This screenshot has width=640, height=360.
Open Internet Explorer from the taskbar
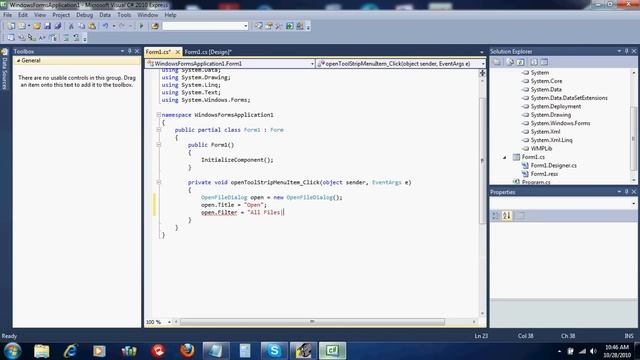point(71,350)
